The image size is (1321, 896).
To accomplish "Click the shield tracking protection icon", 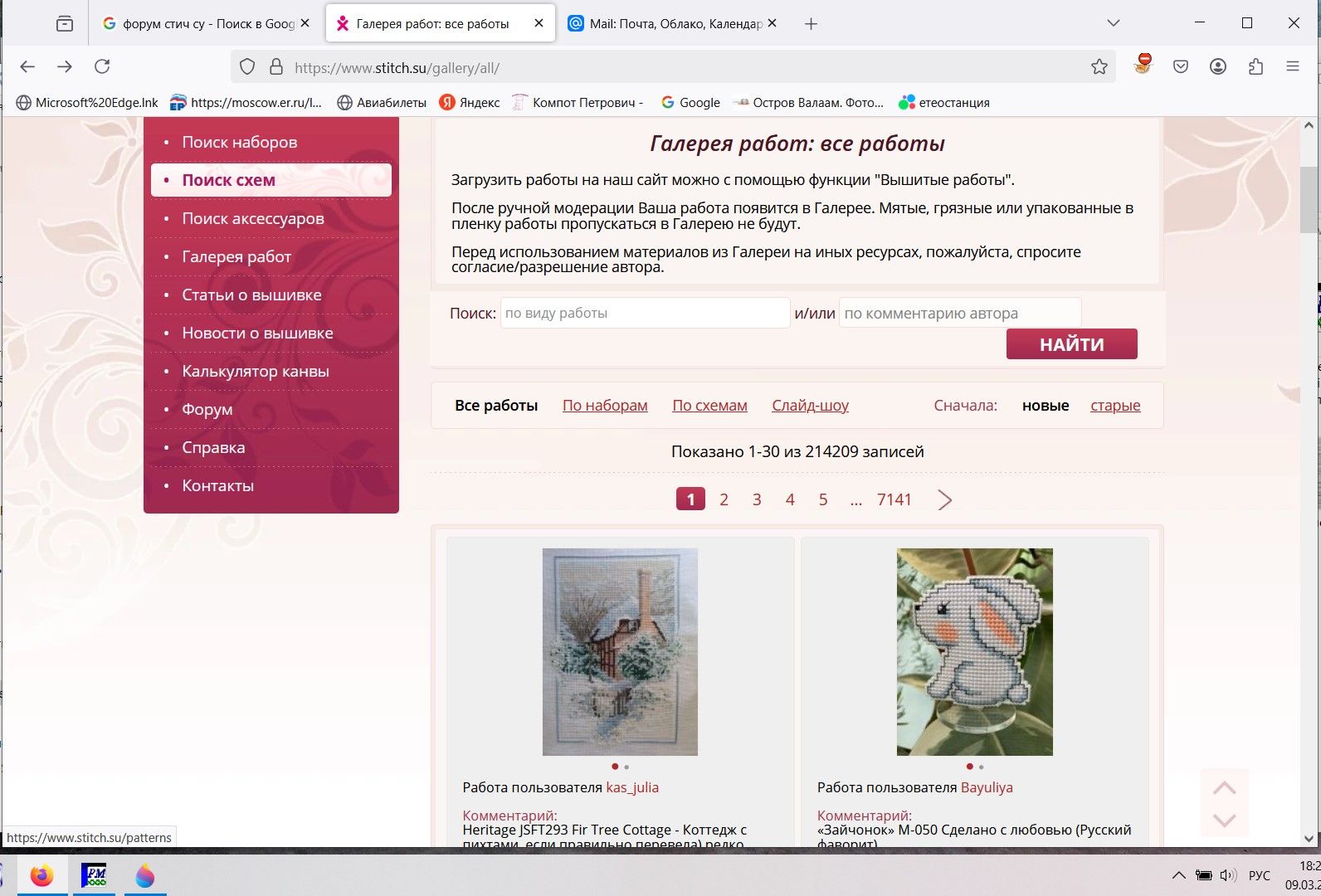I will [x=247, y=67].
